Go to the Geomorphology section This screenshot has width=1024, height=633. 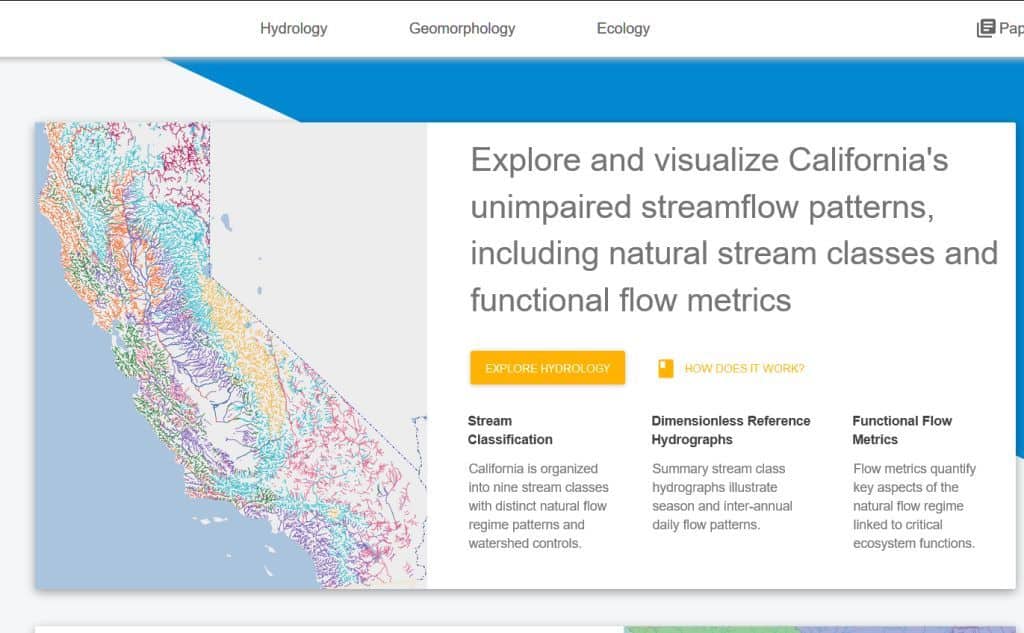click(461, 29)
